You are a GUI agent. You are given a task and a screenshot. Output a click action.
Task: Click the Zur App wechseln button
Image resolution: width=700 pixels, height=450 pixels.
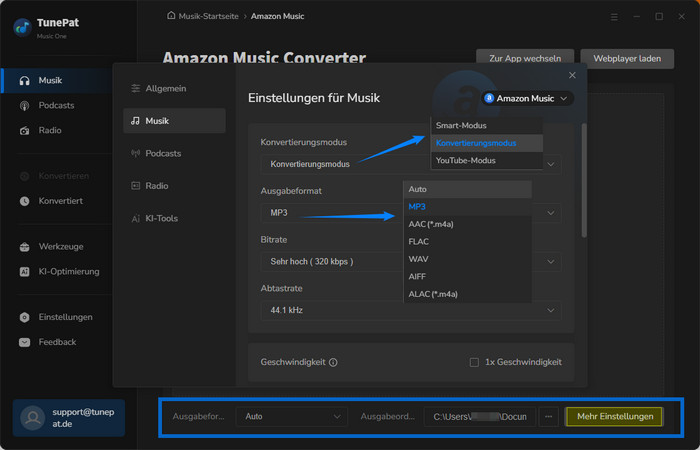525,58
